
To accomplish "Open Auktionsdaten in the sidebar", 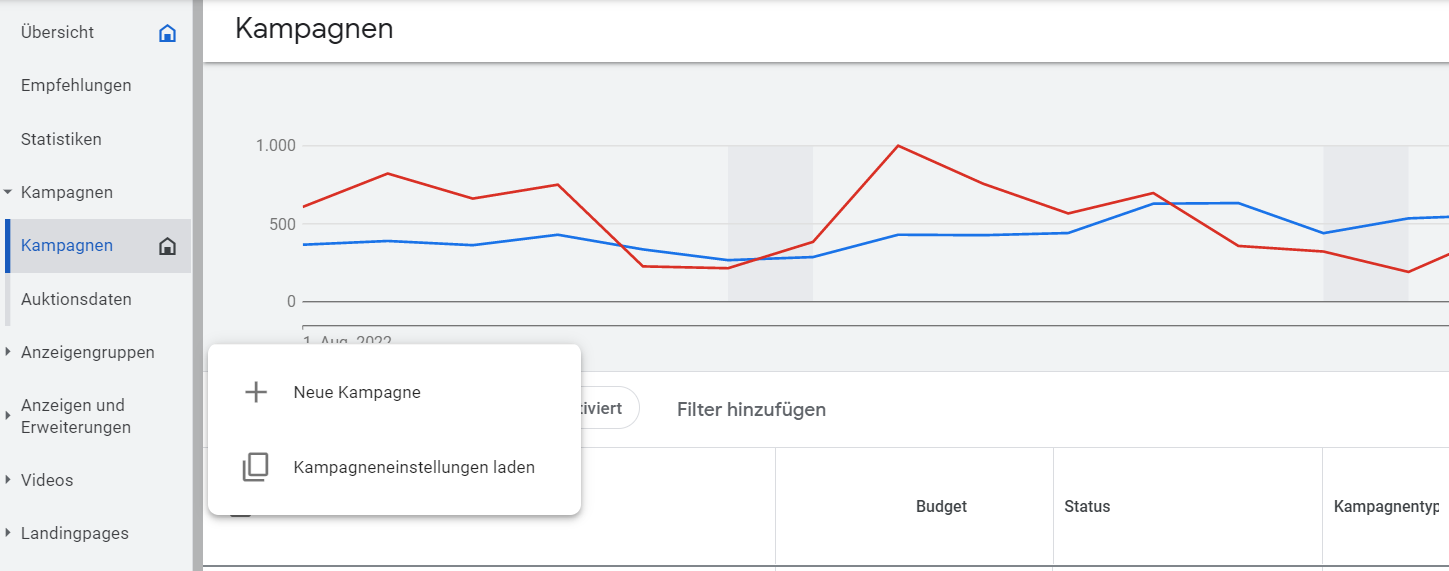I will 76,299.
